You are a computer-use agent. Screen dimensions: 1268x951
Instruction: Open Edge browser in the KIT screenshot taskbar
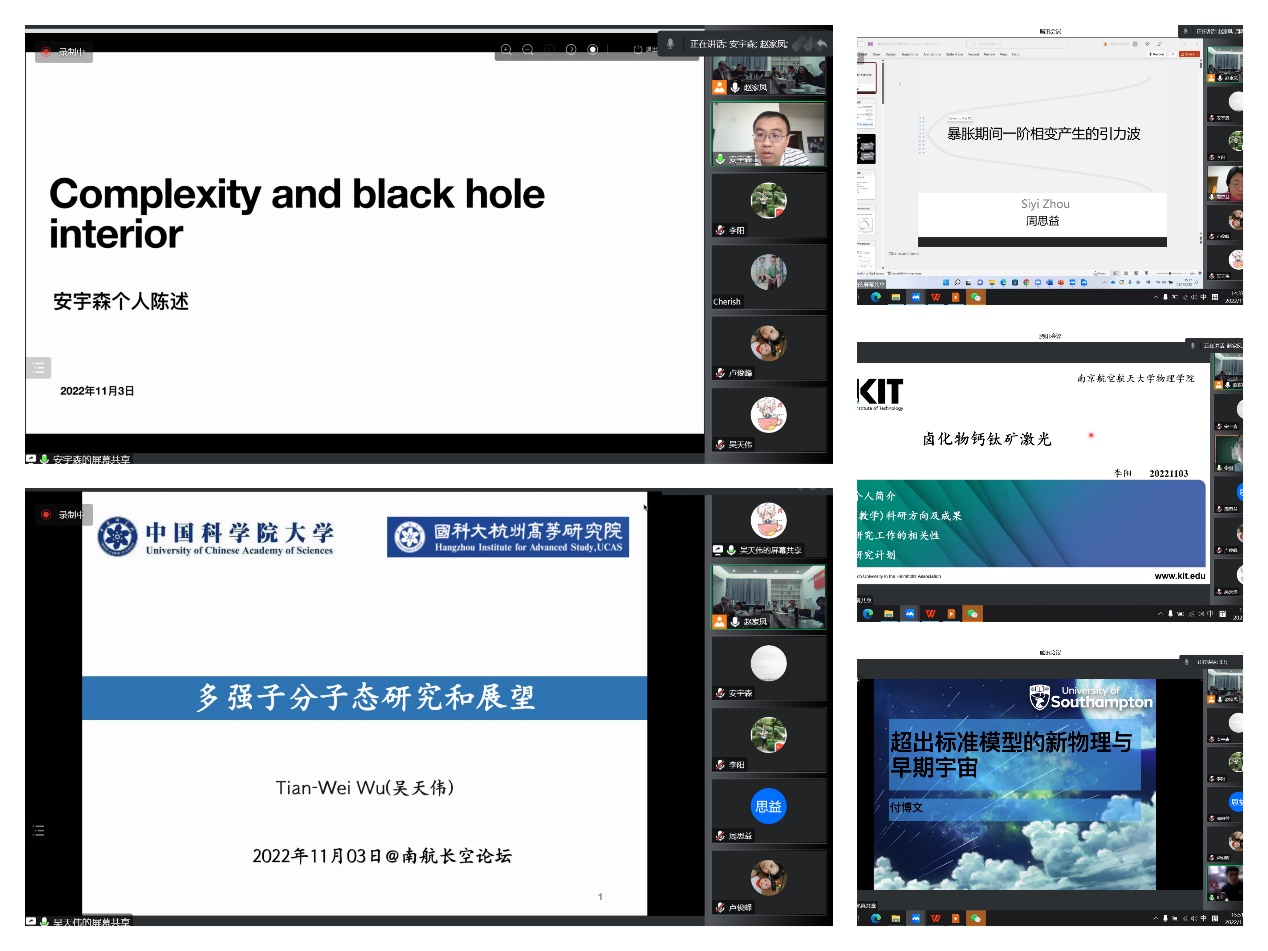tap(867, 613)
